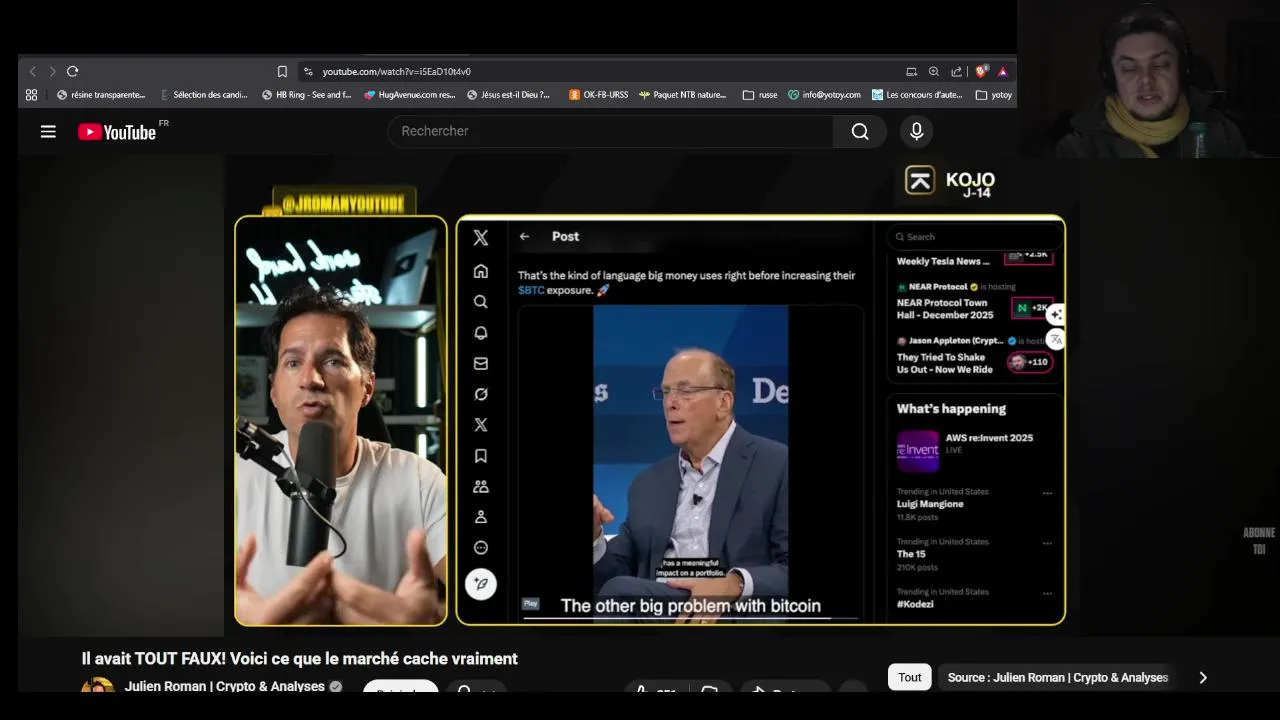Click the back arrow beside 'Post'
This screenshot has width=1280, height=720.
(524, 236)
